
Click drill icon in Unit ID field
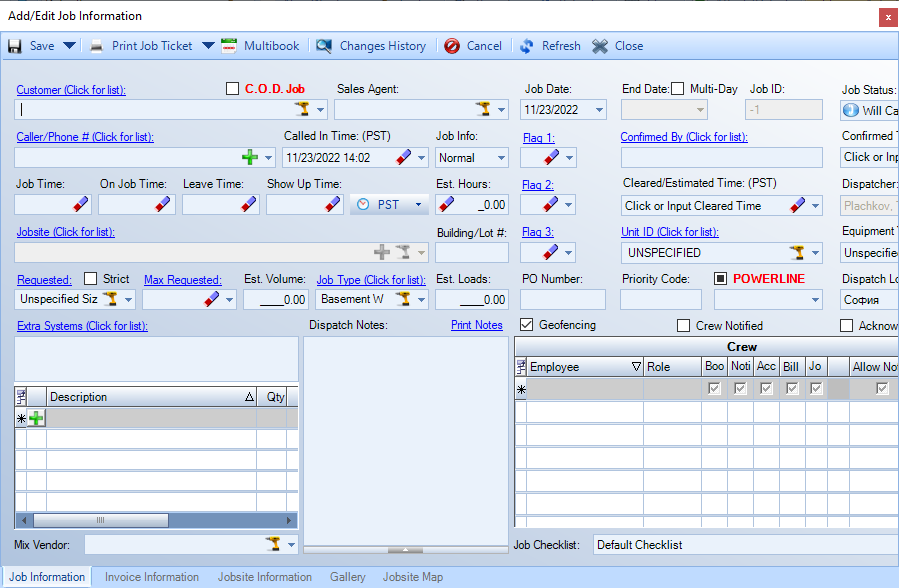click(x=797, y=252)
